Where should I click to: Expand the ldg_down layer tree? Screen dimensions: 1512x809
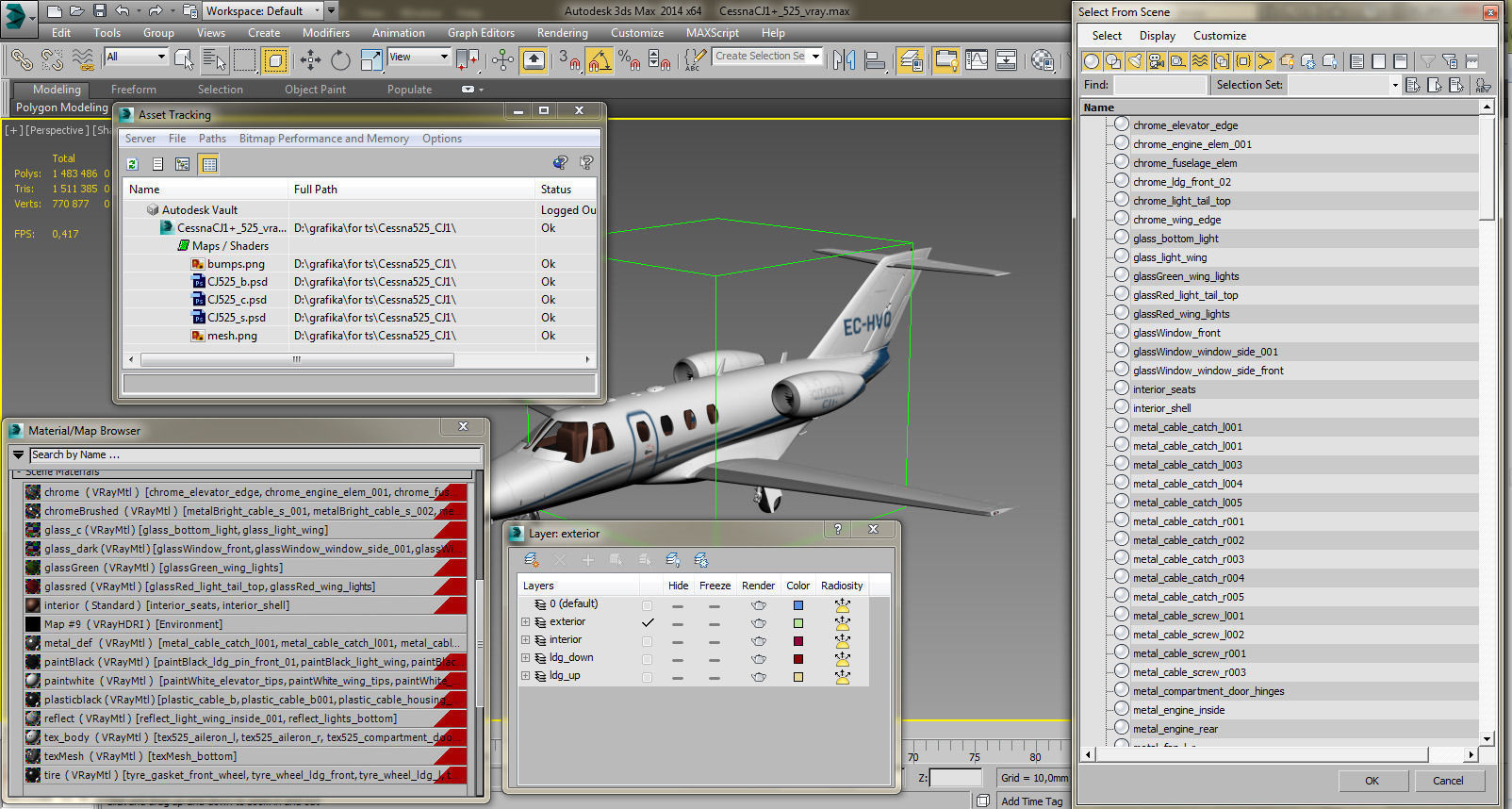525,658
